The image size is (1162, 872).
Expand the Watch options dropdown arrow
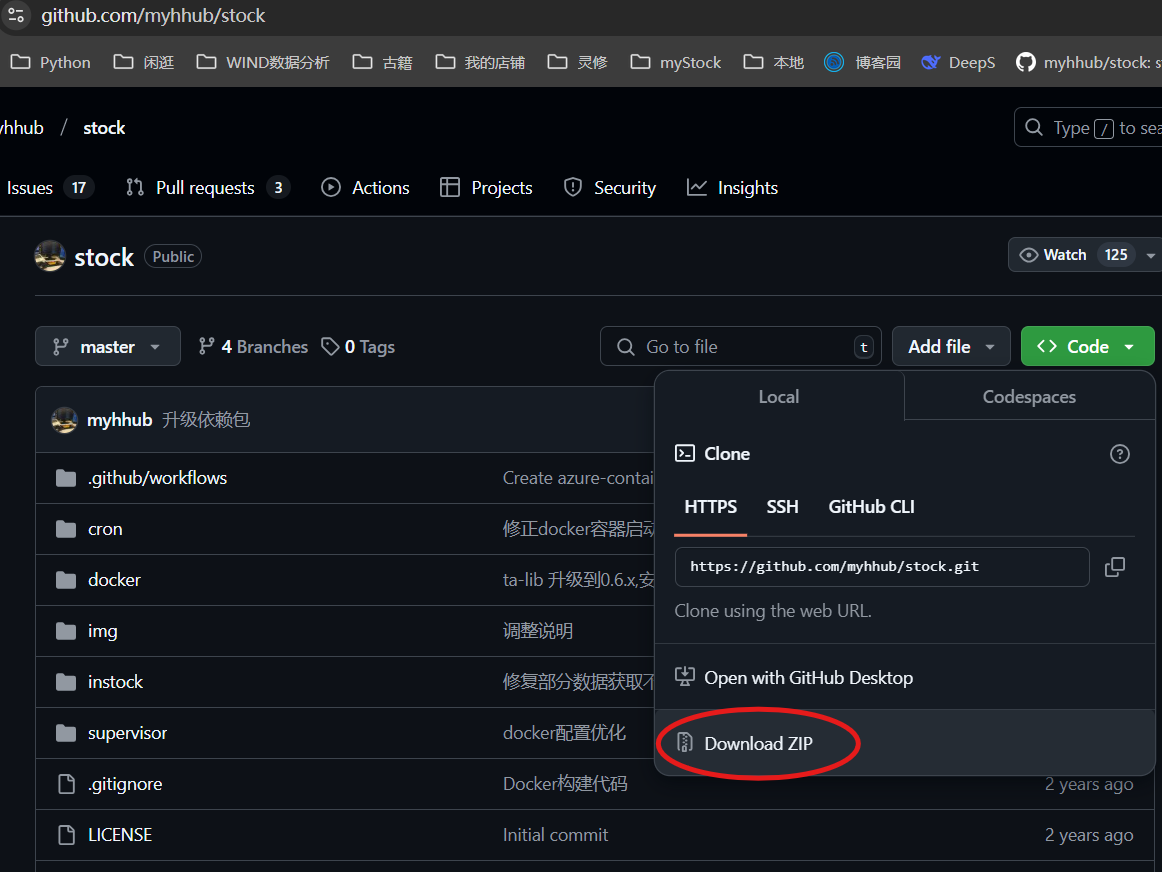[1150, 256]
